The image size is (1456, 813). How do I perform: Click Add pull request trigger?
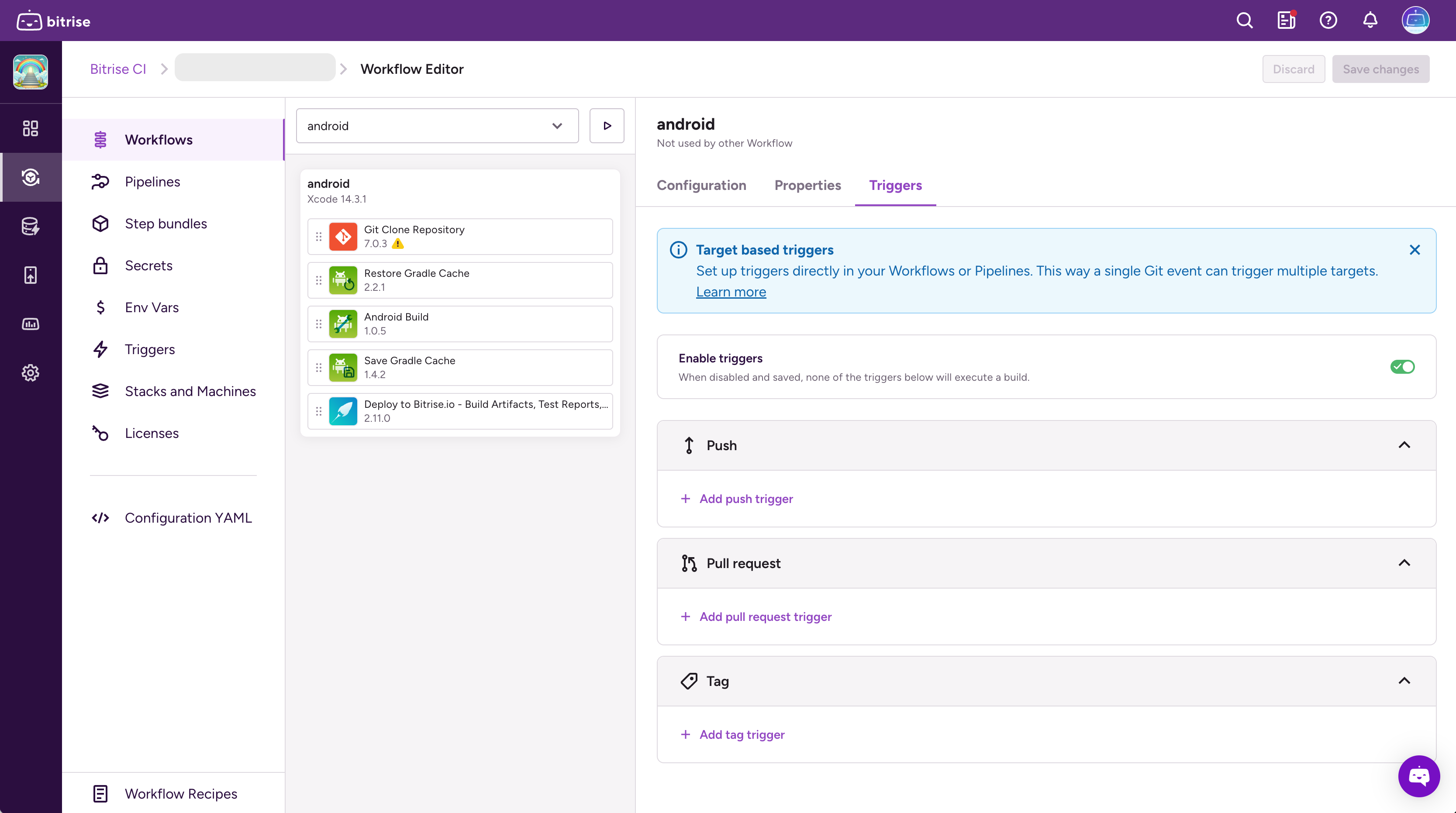[x=756, y=617]
